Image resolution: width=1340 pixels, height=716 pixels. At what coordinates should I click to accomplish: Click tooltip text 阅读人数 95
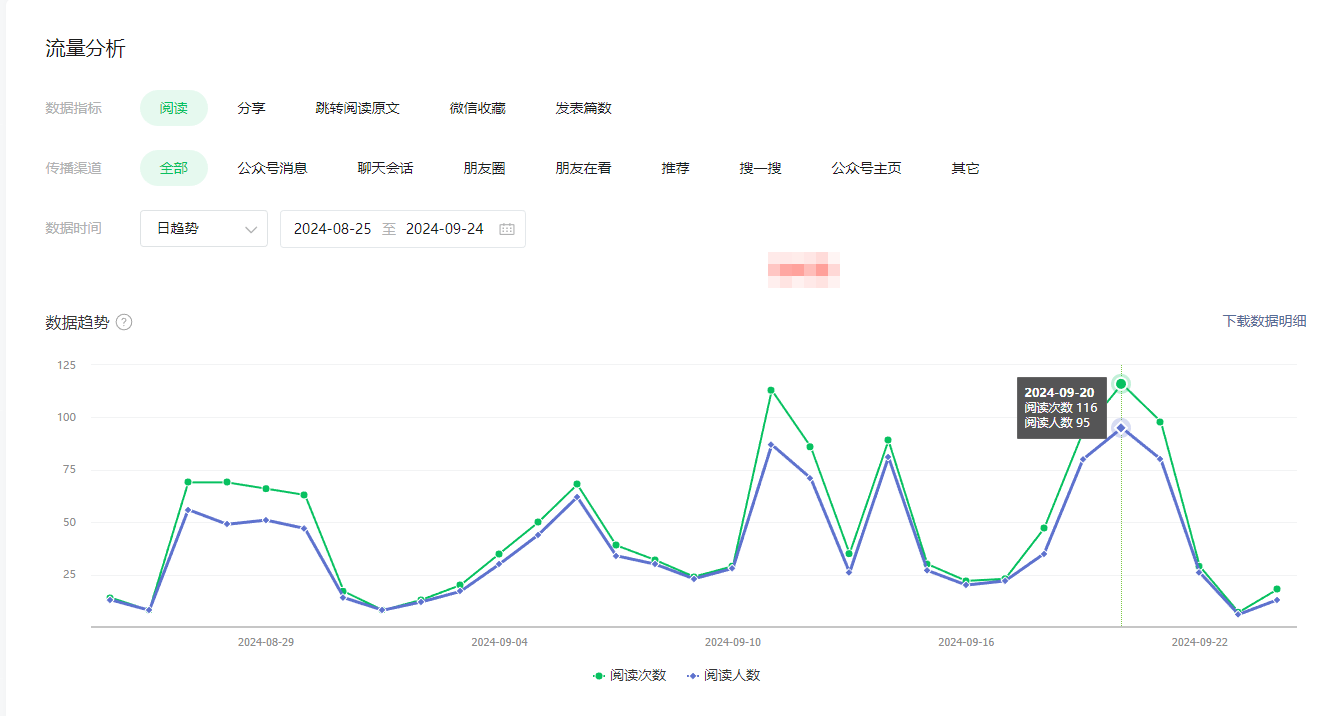point(1057,423)
